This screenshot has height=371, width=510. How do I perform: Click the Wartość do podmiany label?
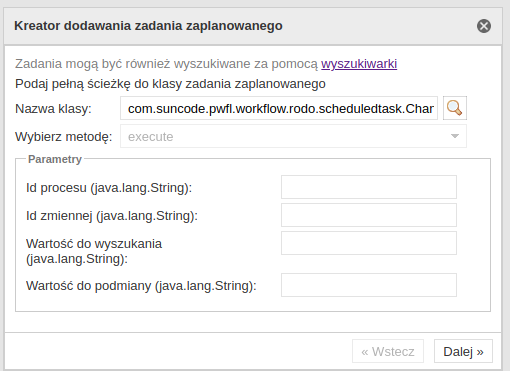[x=141, y=286]
